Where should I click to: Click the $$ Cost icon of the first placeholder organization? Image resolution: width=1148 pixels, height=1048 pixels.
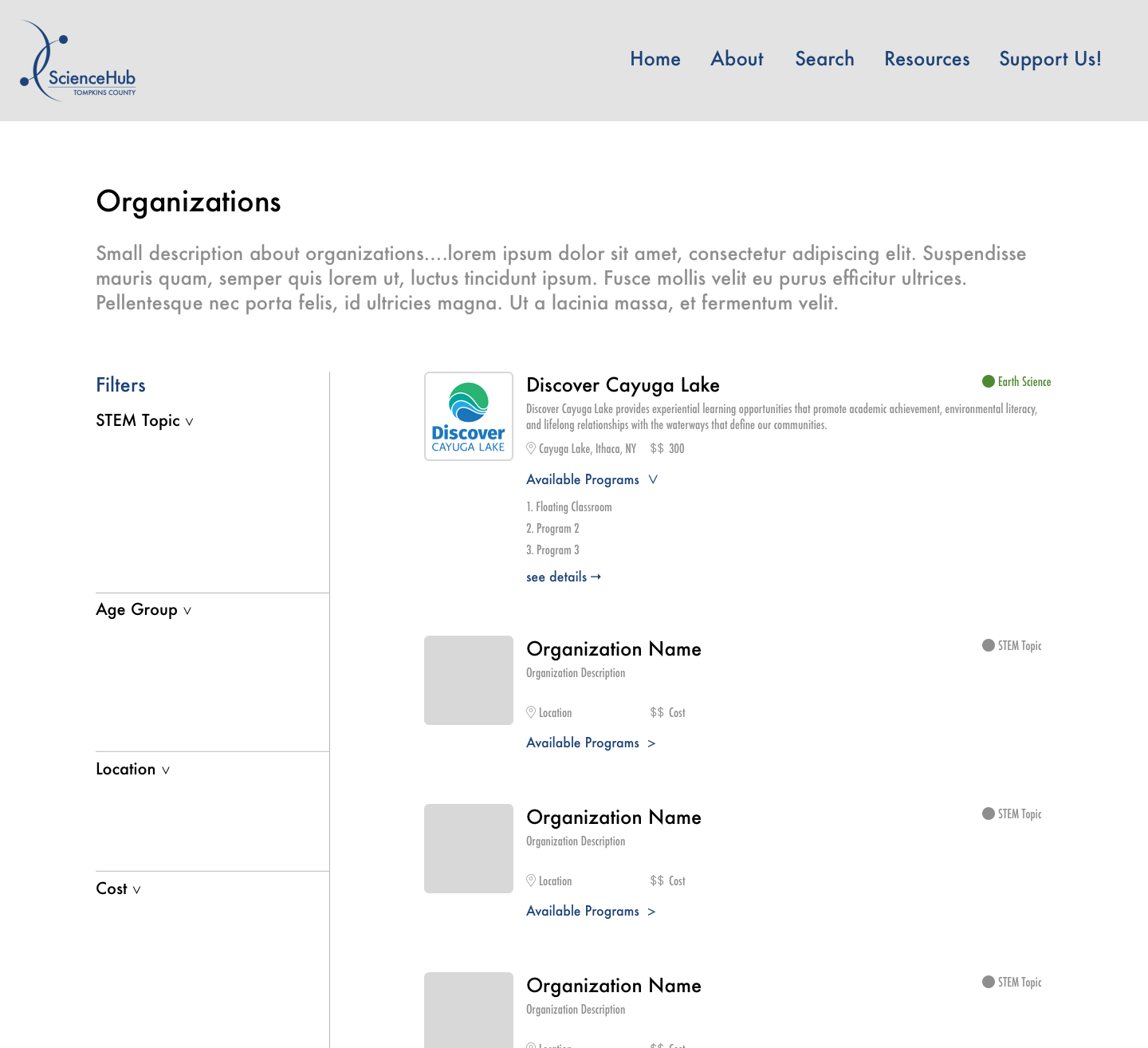(657, 712)
